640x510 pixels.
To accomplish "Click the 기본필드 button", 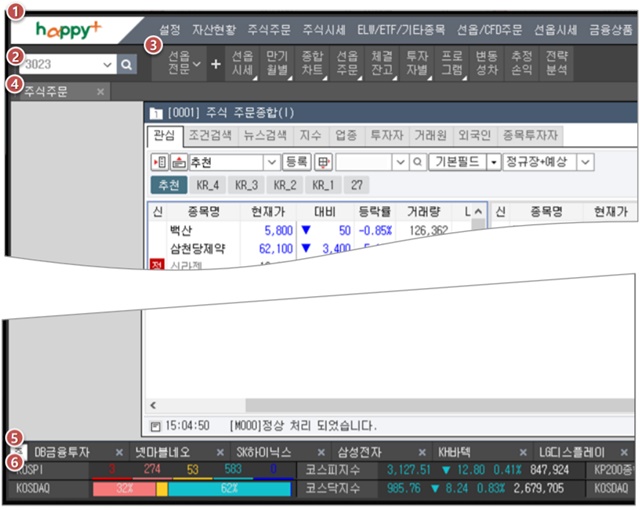I will coord(457,162).
